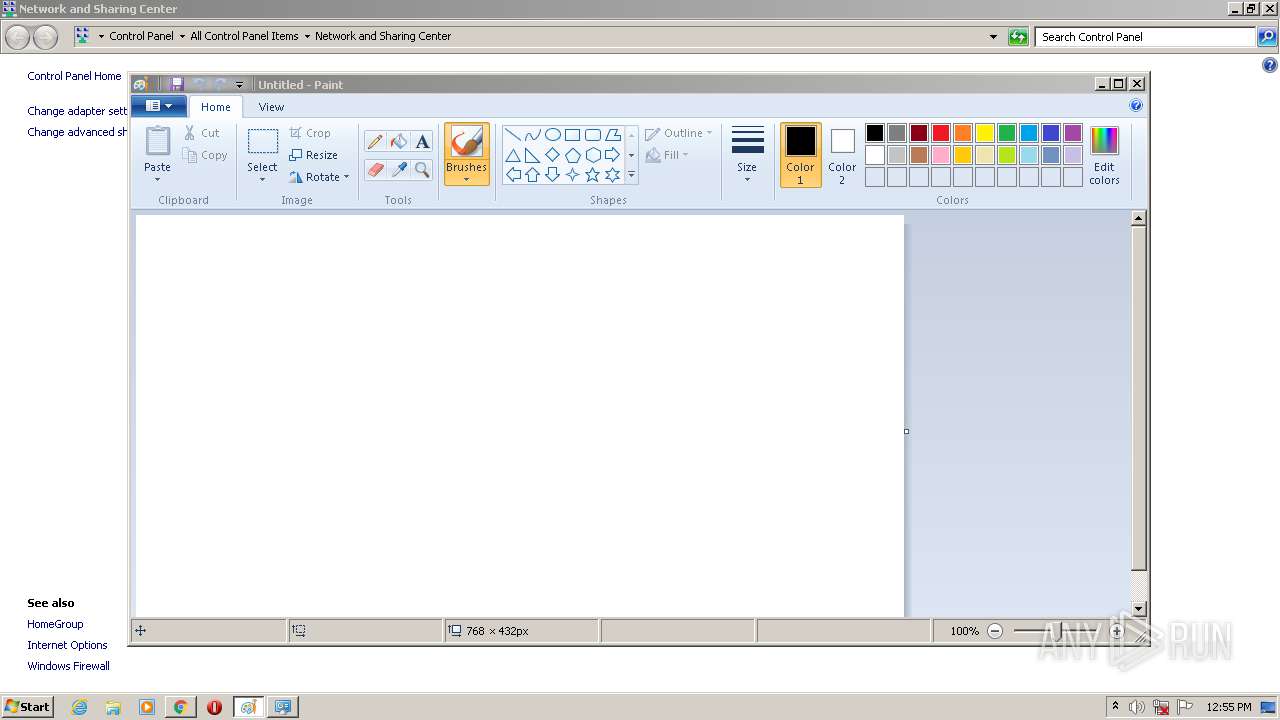Click the volume speaker tray icon

(1137, 707)
